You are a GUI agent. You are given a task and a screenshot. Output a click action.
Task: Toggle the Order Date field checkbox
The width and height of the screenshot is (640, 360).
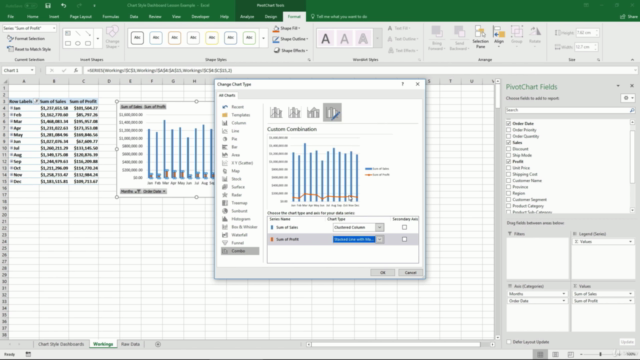pyautogui.click(x=509, y=123)
